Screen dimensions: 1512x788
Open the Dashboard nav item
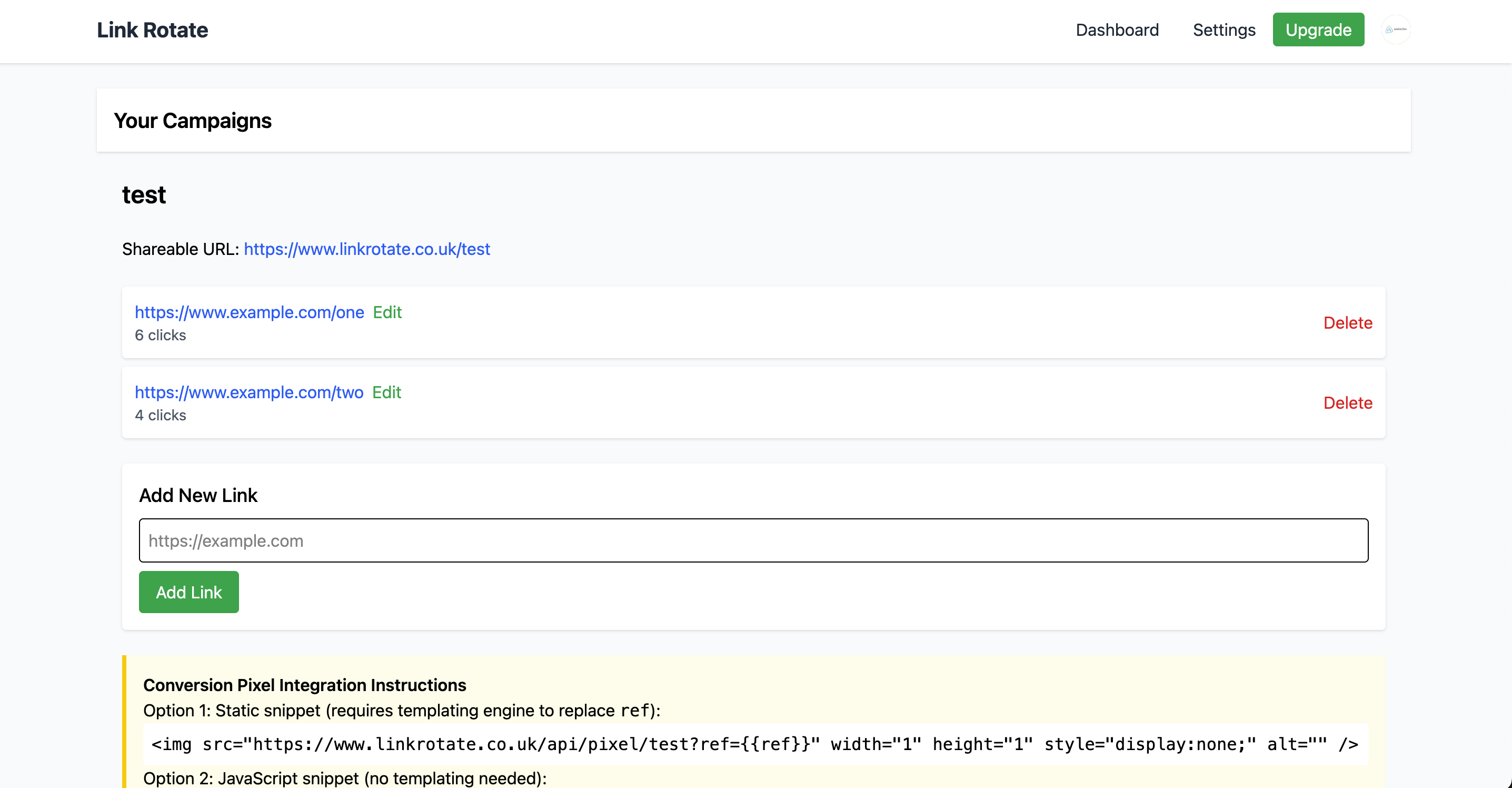(1117, 30)
